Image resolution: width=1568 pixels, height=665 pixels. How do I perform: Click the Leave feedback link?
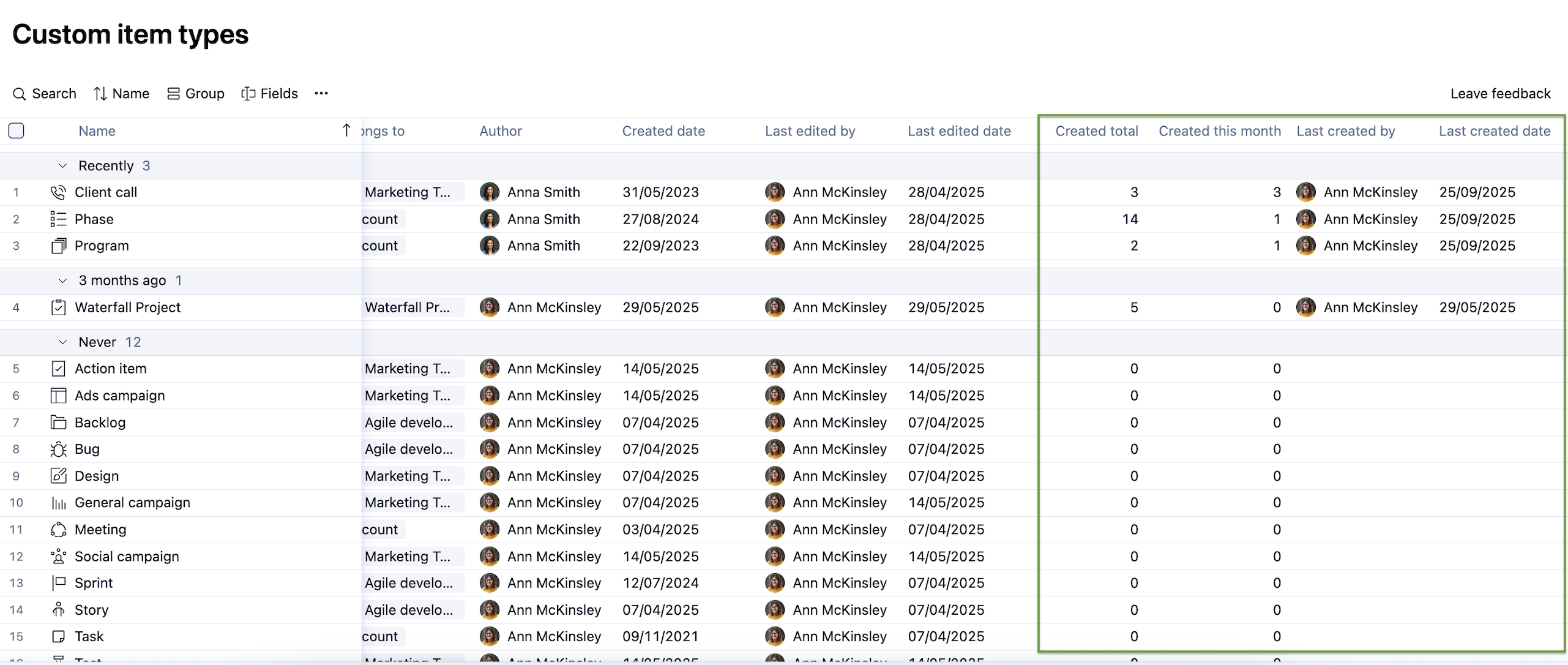pyautogui.click(x=1500, y=94)
